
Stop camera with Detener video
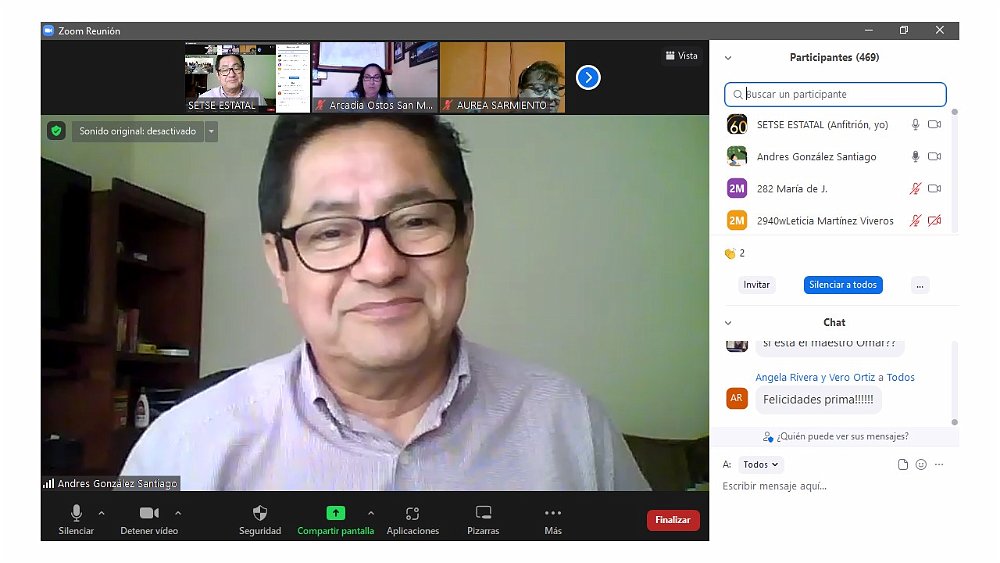click(149, 513)
